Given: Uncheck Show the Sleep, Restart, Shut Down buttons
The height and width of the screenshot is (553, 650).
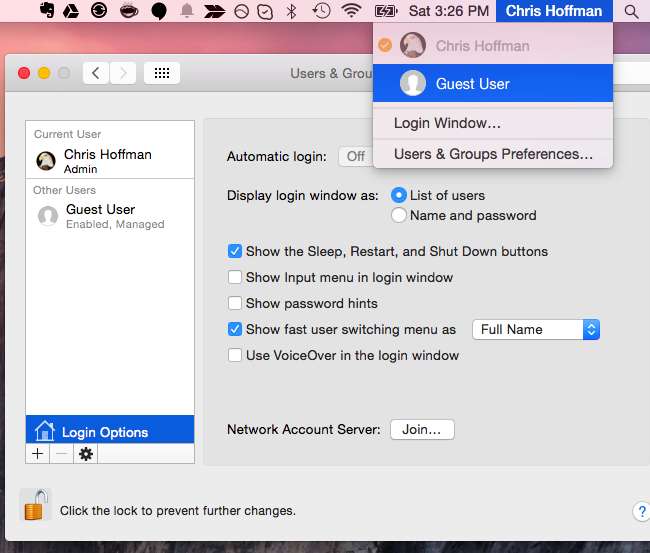Looking at the screenshot, I should pyautogui.click(x=235, y=251).
